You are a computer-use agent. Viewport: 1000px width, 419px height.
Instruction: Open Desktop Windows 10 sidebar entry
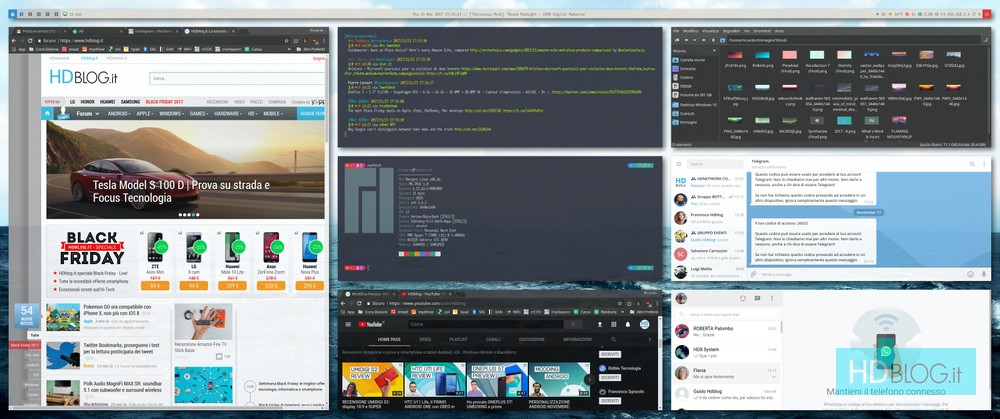coord(695,104)
